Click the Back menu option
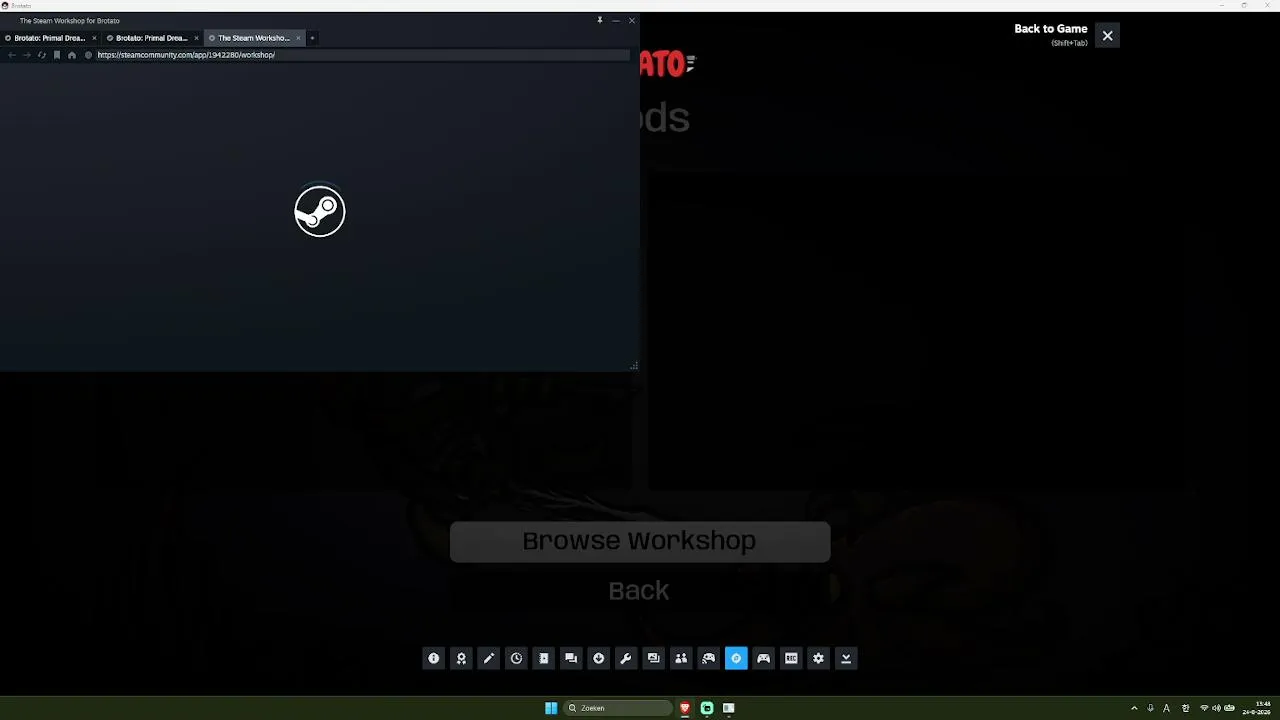Image resolution: width=1280 pixels, height=720 pixels. click(639, 591)
